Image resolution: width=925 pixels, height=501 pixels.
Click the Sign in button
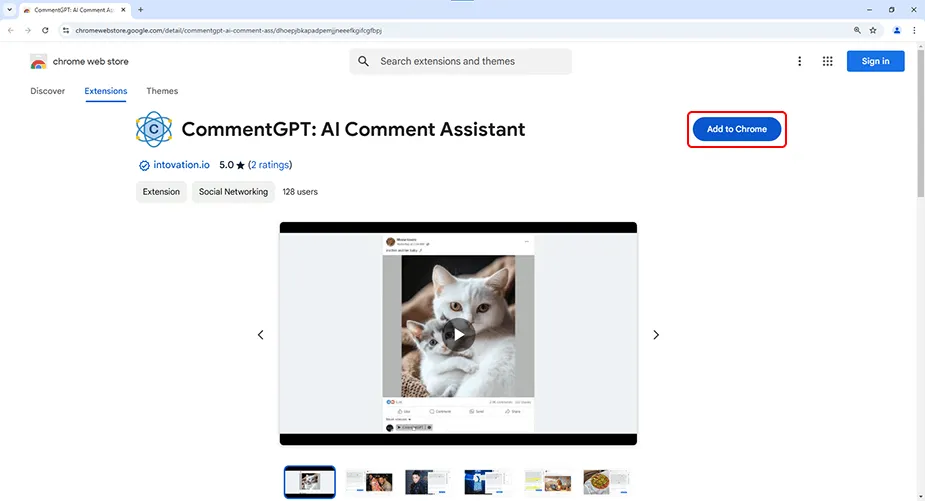875,61
